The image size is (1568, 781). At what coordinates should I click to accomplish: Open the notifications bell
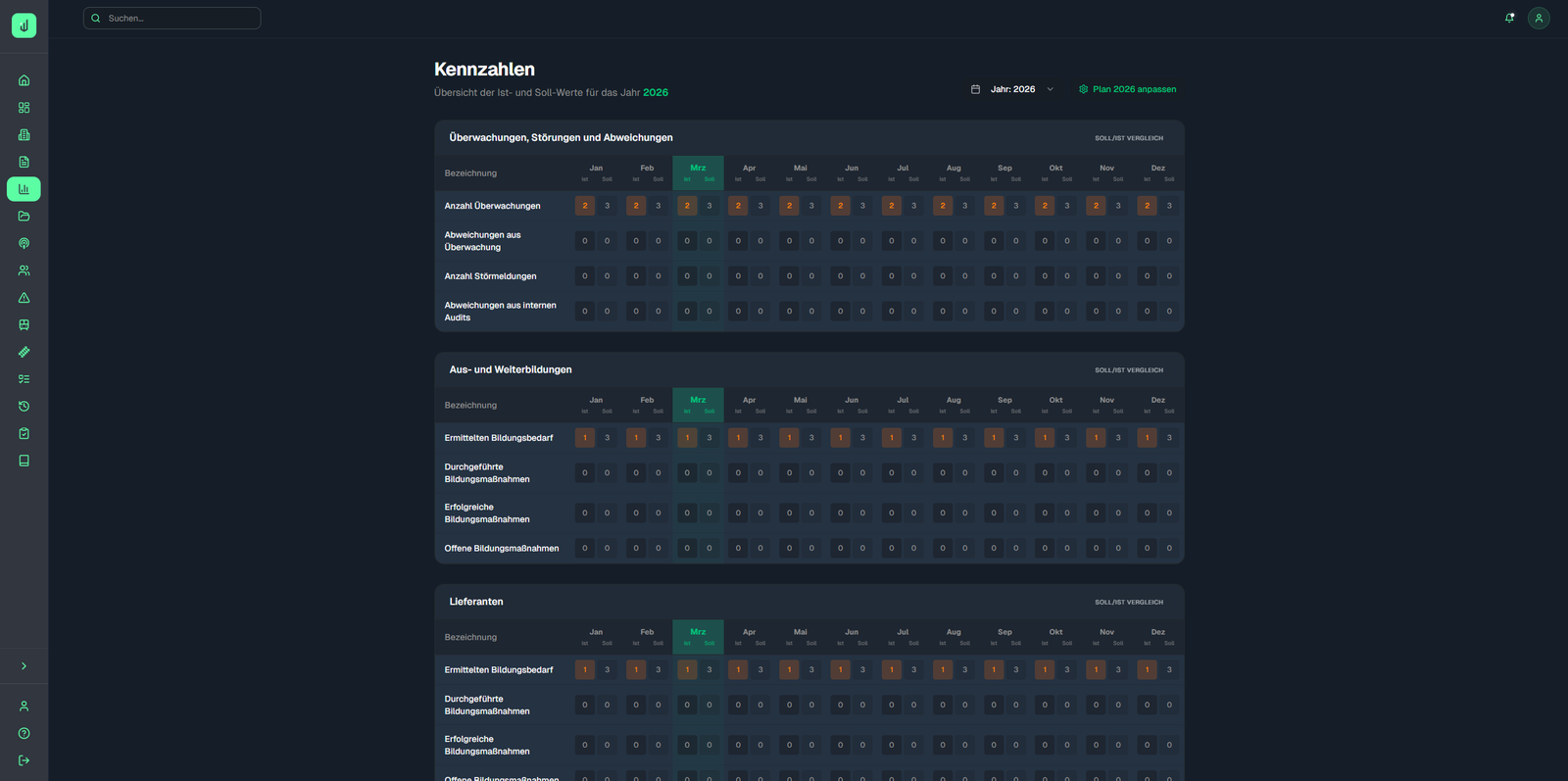[x=1509, y=18]
